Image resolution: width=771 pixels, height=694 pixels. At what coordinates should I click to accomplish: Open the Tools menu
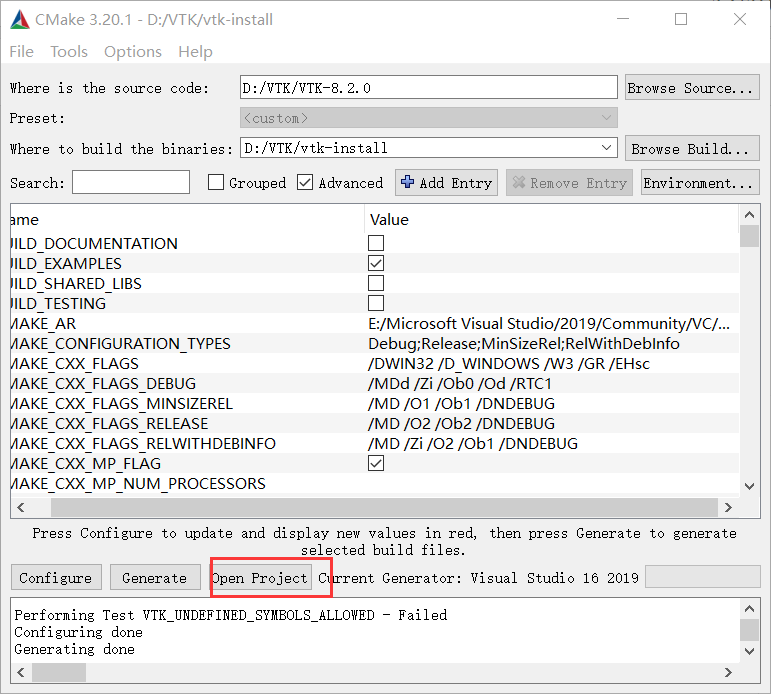69,52
